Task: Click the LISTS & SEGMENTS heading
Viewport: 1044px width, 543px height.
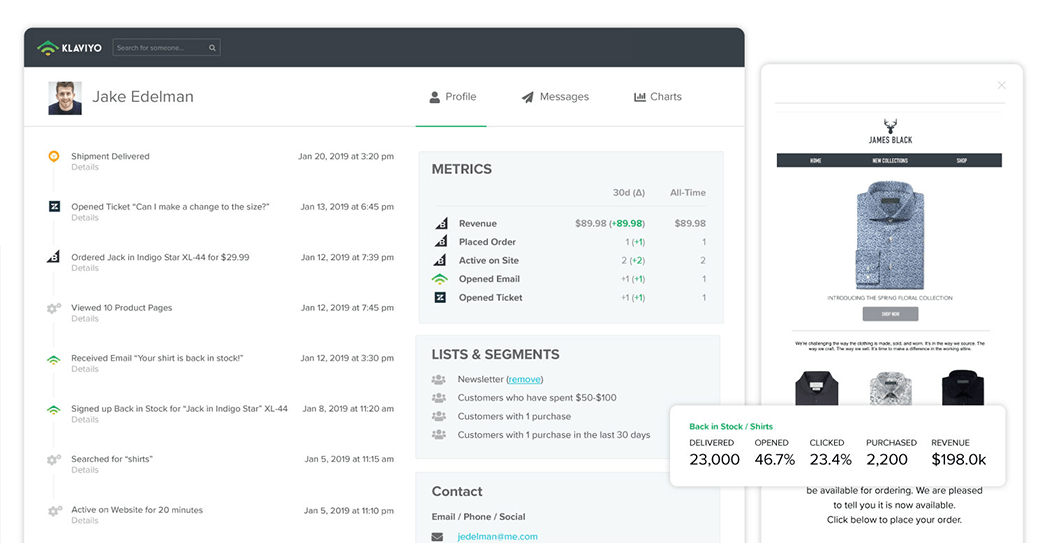Action: pyautogui.click(x=495, y=355)
